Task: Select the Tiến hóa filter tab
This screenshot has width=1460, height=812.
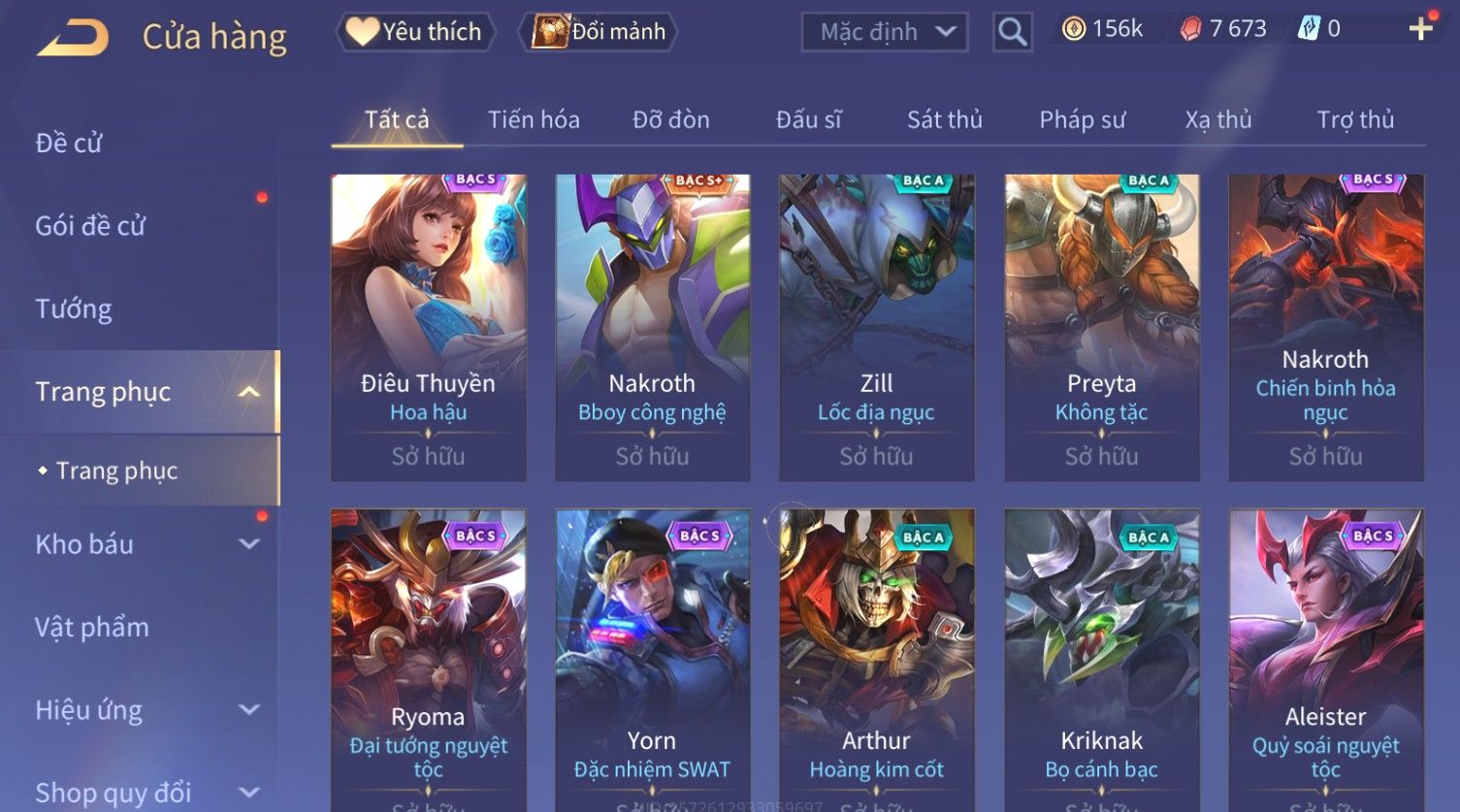Action: [x=534, y=119]
